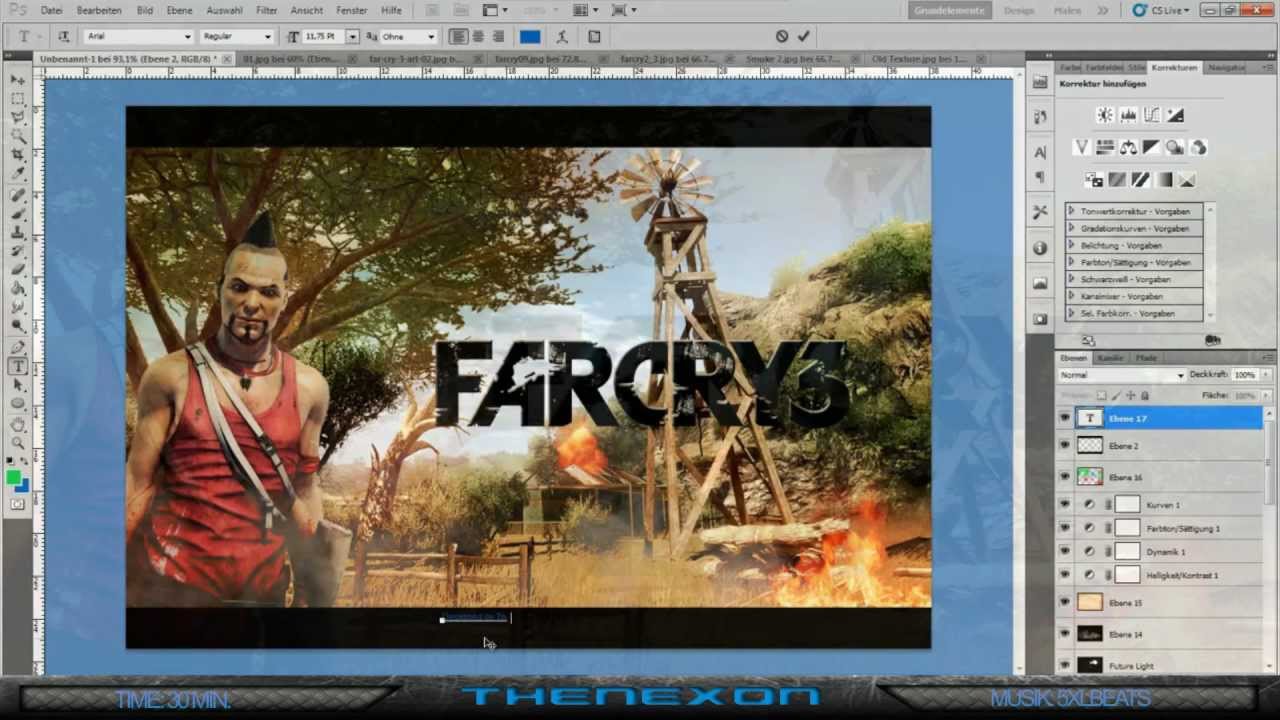Viewport: 1280px width, 720px height.
Task: Center the text
Action: coord(478,37)
